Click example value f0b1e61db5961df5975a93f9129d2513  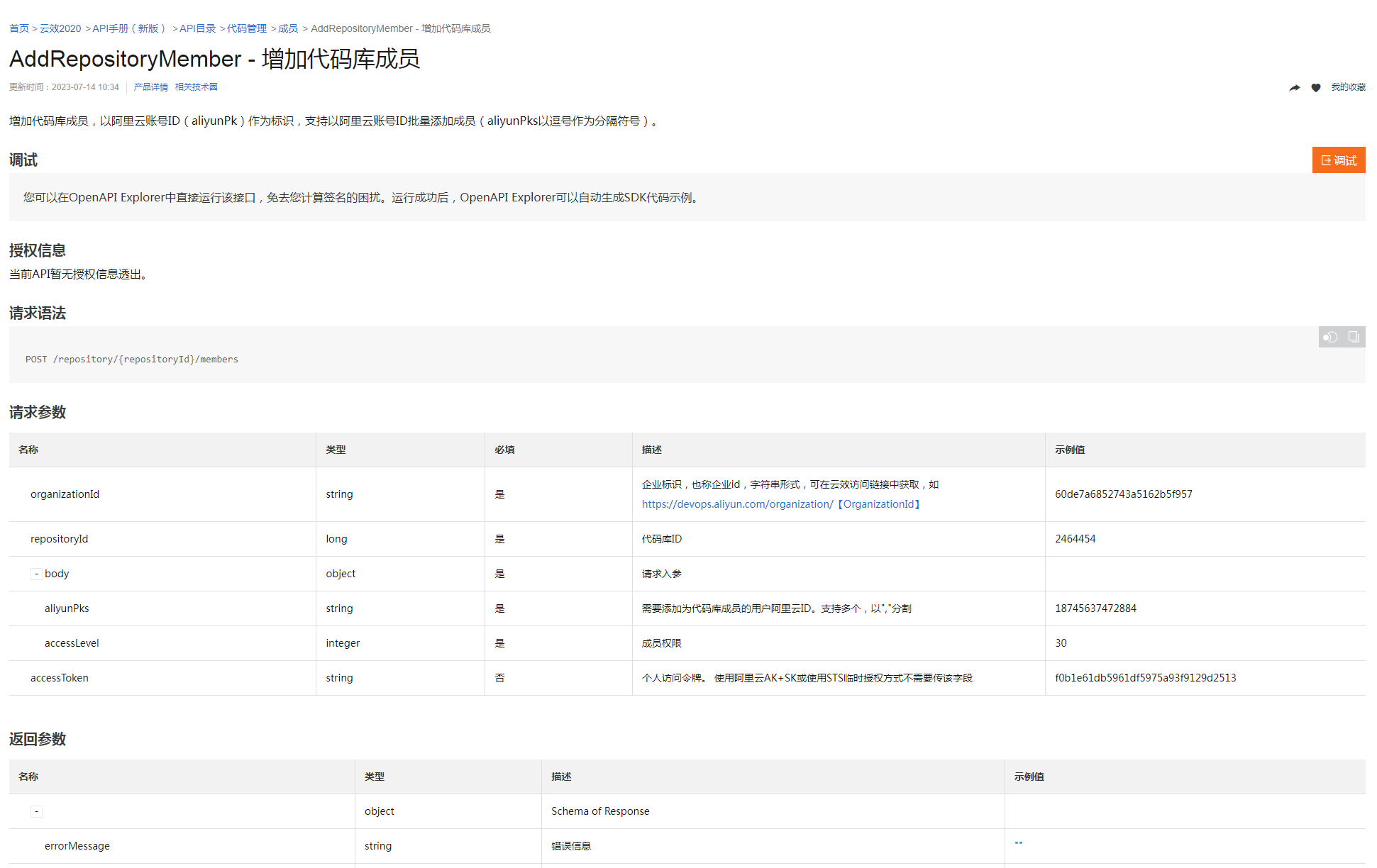[x=1146, y=678]
